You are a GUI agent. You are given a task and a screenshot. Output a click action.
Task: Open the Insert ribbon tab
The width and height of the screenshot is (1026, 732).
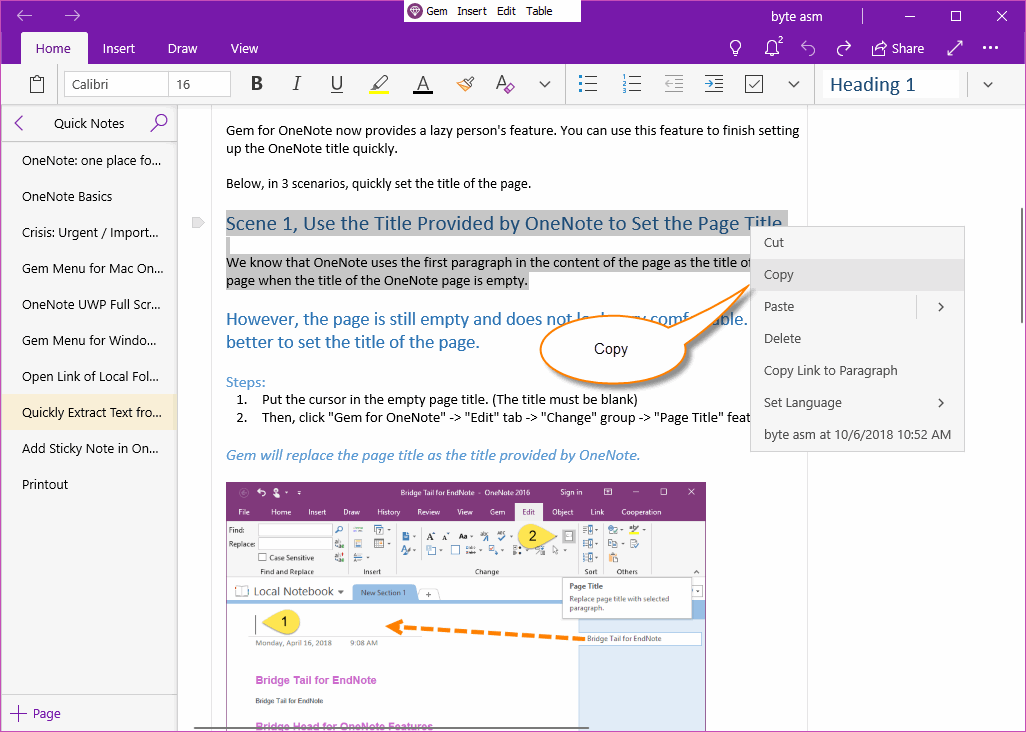(x=118, y=48)
